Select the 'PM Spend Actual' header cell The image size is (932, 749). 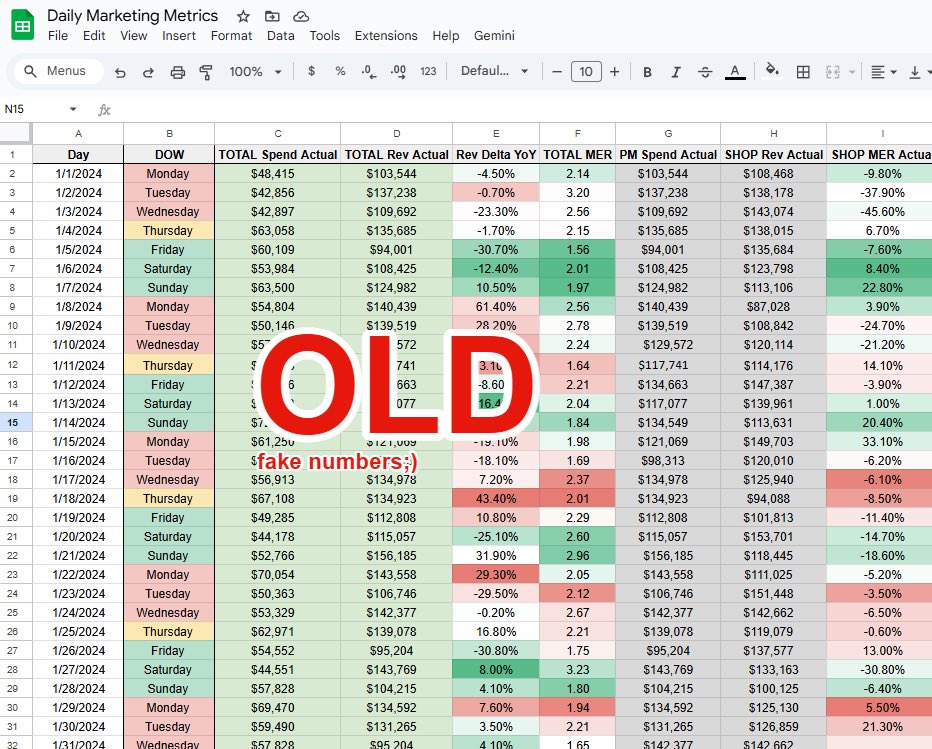coord(668,155)
